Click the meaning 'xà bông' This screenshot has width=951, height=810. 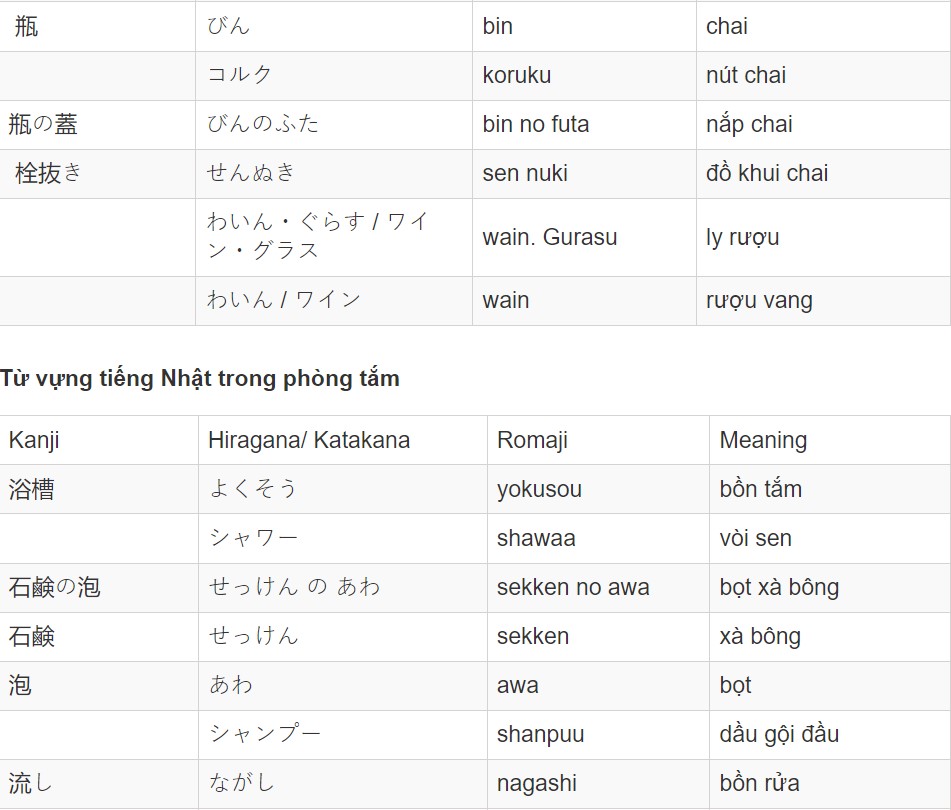(x=760, y=637)
